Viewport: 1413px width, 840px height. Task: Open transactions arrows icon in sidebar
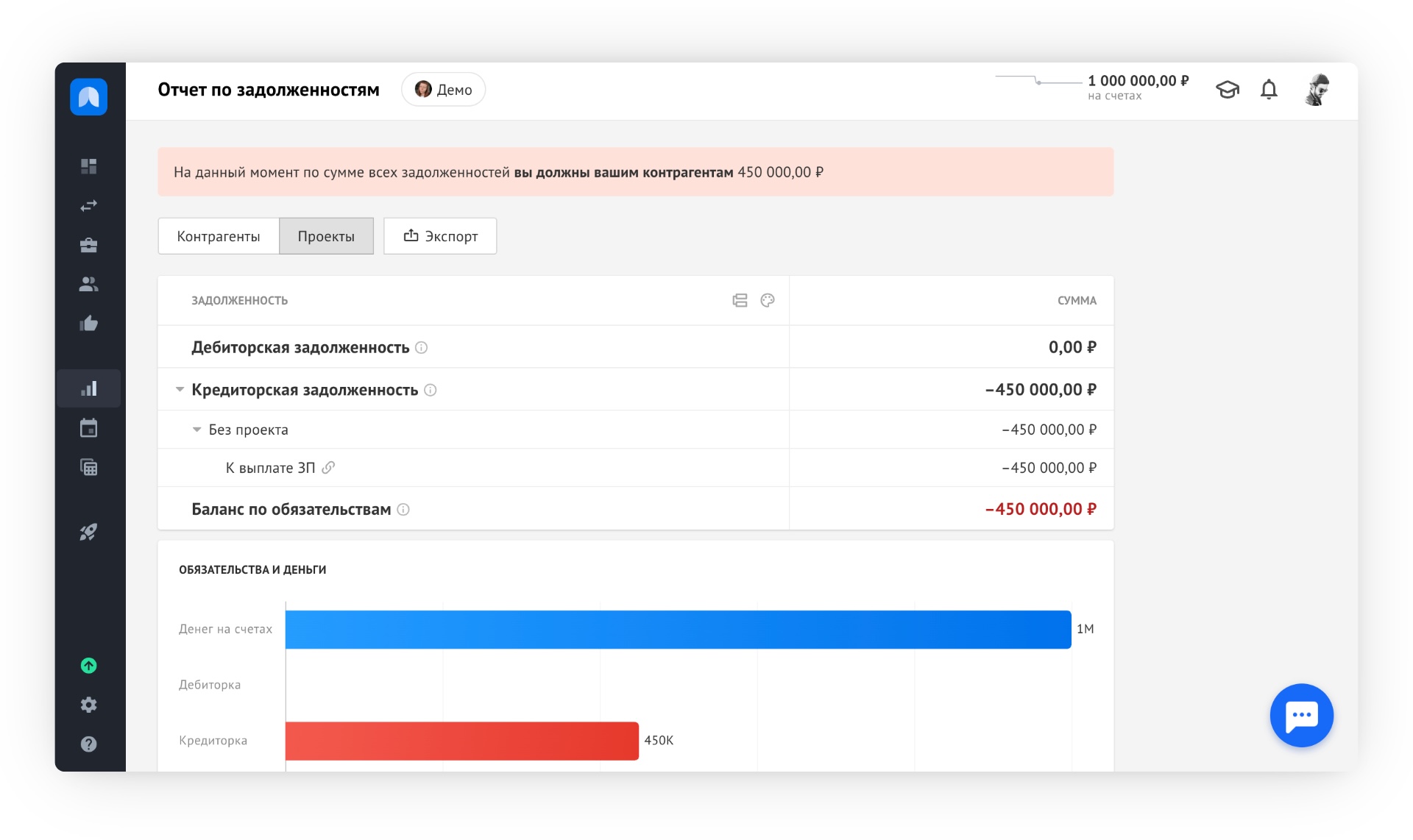[88, 206]
